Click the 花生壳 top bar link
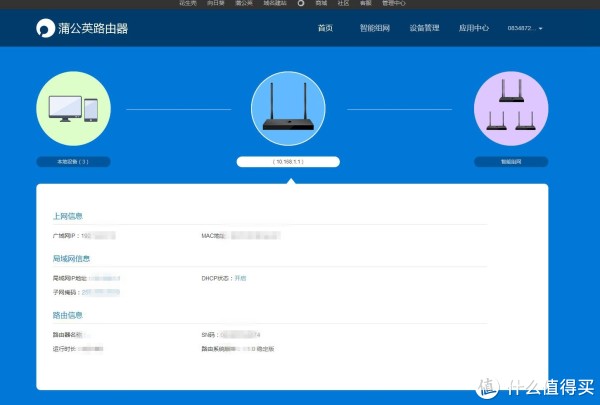The height and width of the screenshot is (405, 600). click(x=188, y=3)
